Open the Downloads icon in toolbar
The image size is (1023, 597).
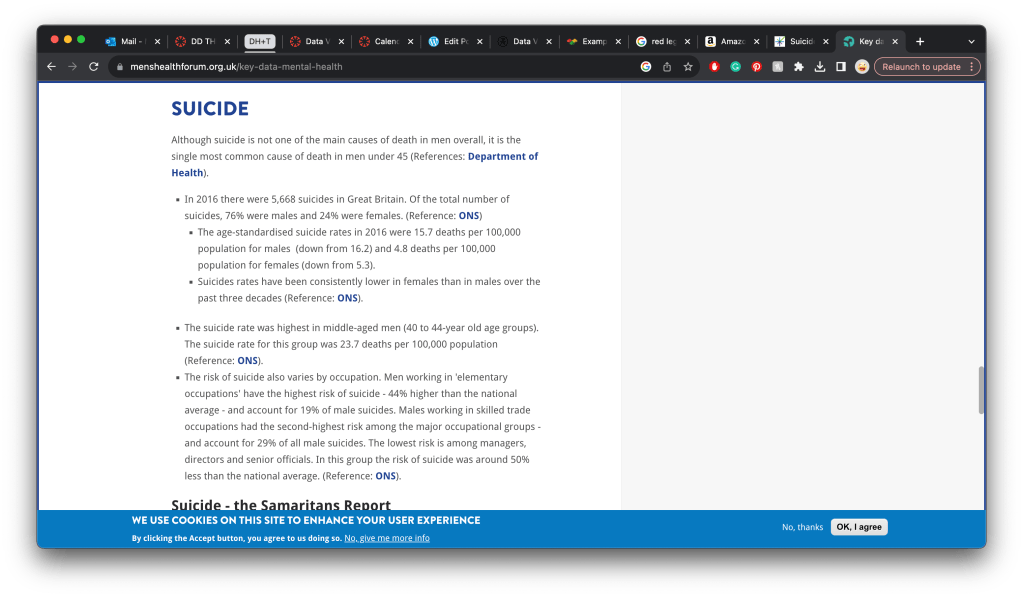point(819,67)
